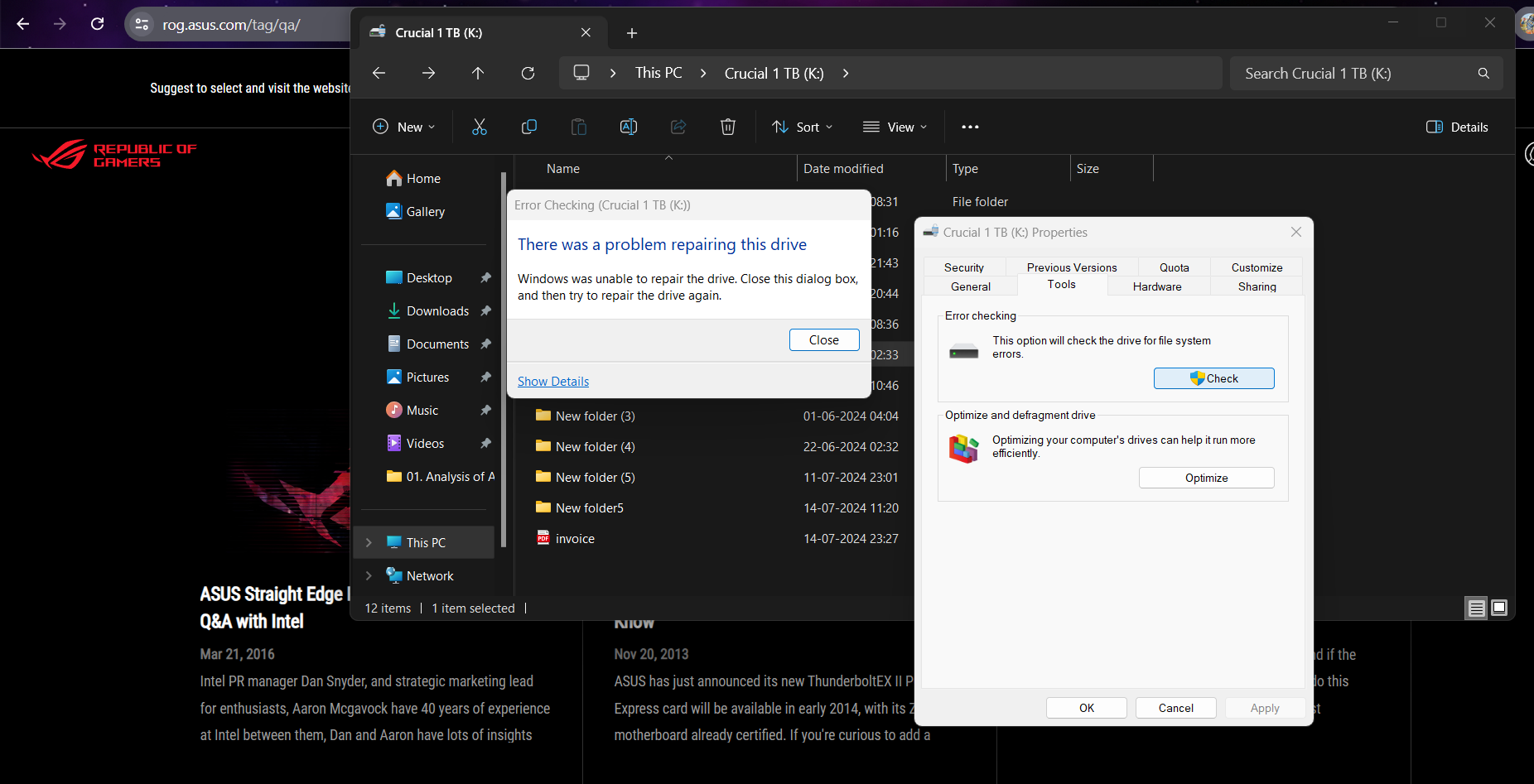Expand chevron after Crucial 1 TB (K:) breadcrumb
This screenshot has height=784, width=1534.
coord(846,73)
